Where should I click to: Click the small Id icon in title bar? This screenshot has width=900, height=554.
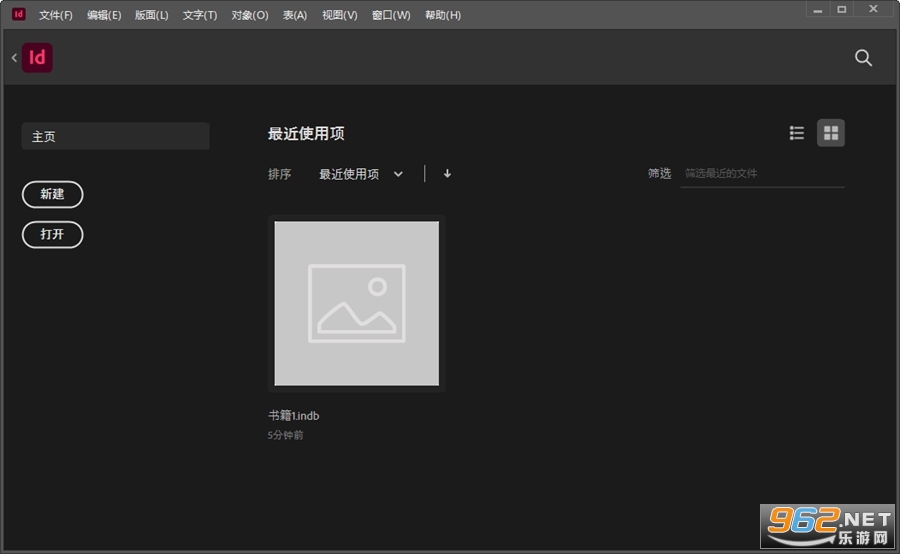click(19, 14)
